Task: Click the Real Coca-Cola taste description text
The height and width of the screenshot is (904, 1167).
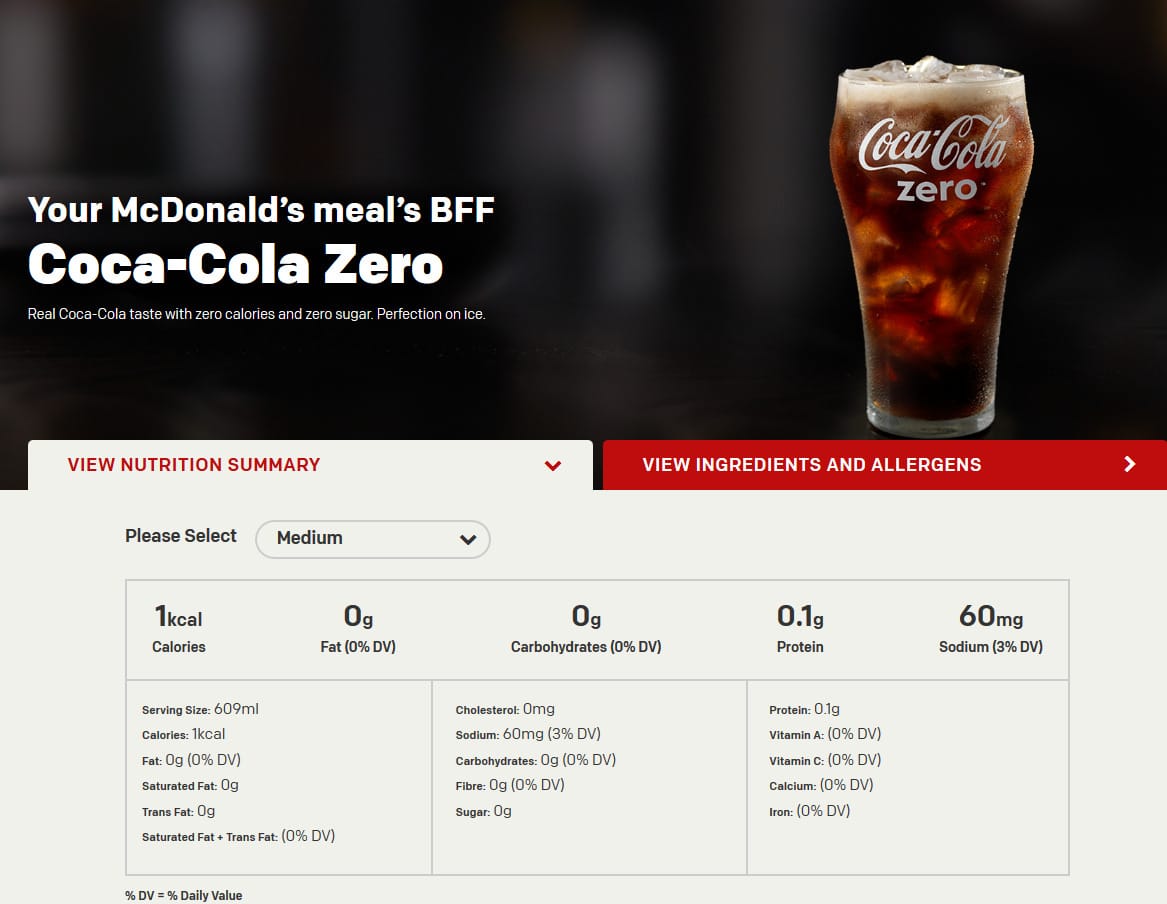Action: click(256, 314)
